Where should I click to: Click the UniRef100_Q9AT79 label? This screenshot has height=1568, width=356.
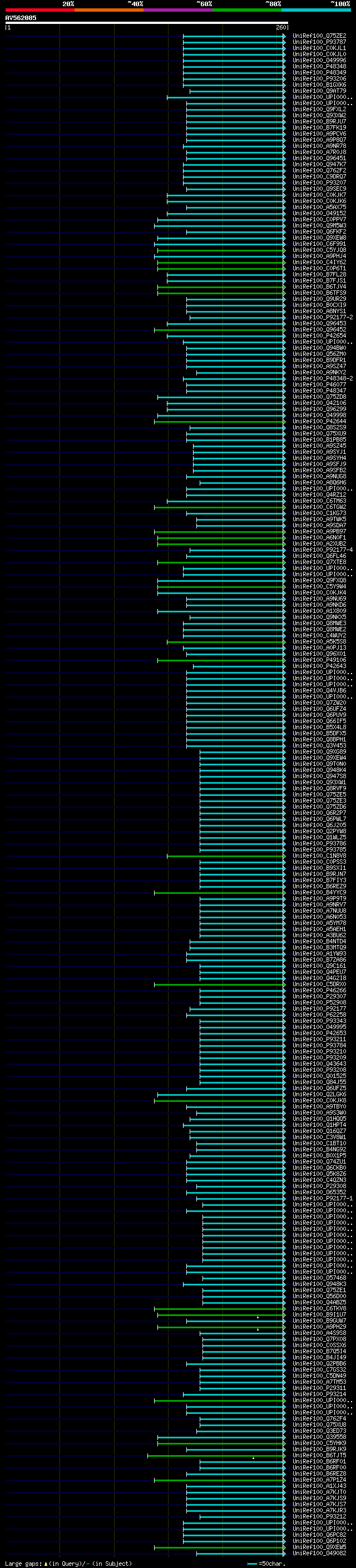pyautogui.click(x=319, y=91)
